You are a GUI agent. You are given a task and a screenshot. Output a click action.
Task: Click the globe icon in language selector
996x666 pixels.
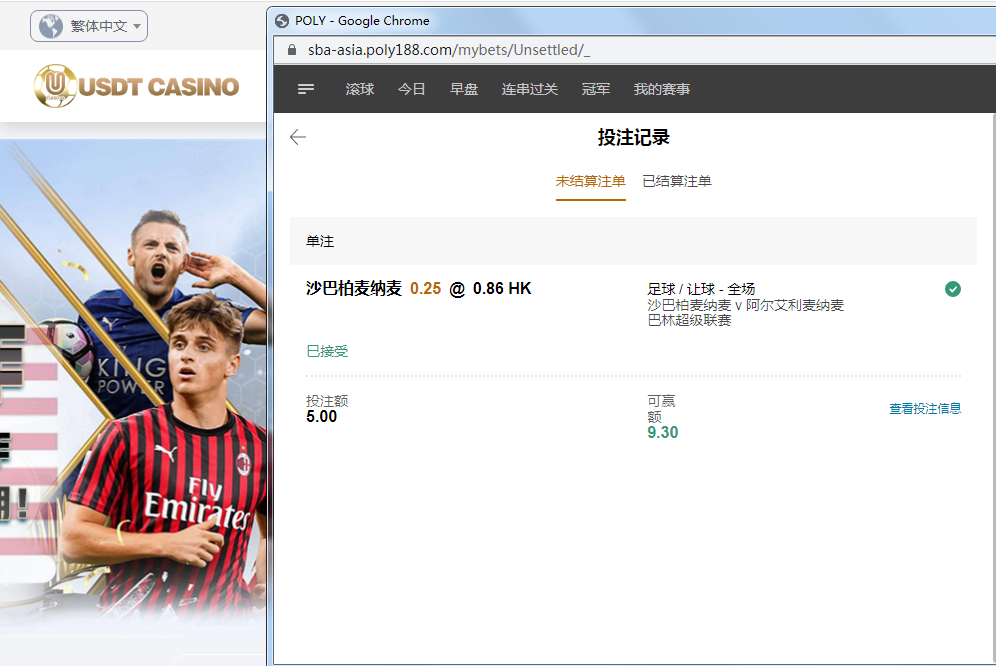51,26
